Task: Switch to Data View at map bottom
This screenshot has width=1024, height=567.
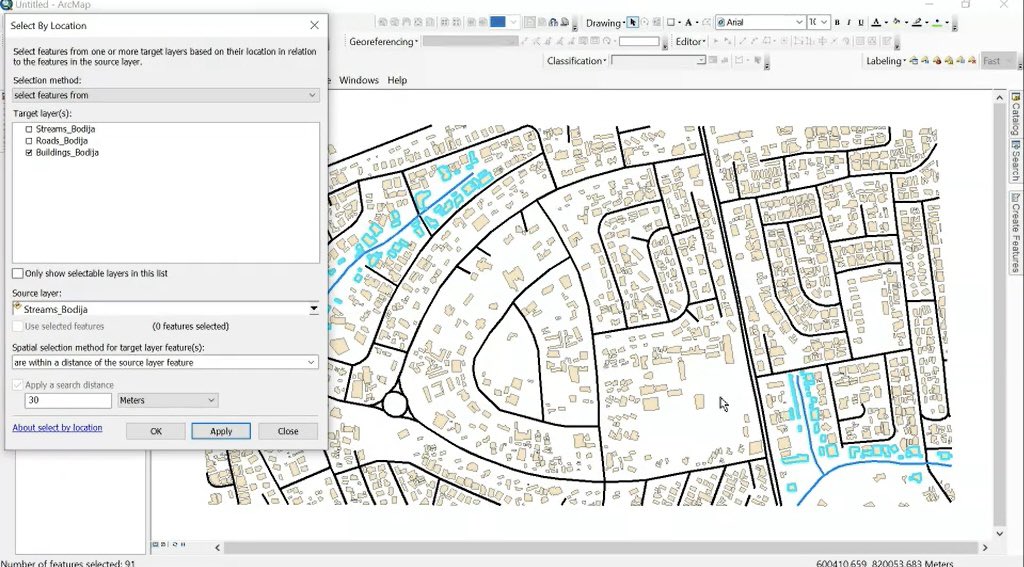Action: [155, 544]
